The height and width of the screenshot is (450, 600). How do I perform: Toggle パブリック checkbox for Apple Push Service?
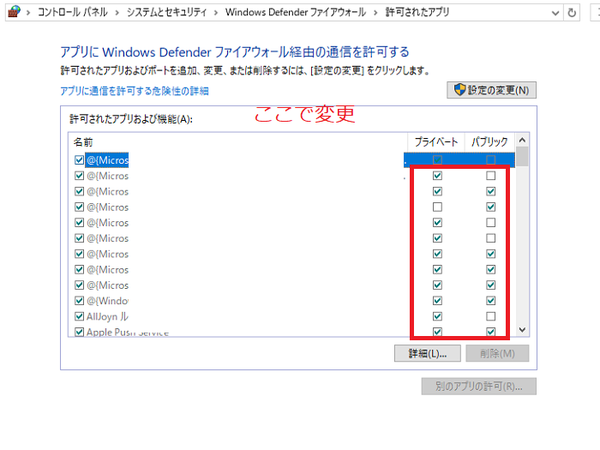point(491,332)
